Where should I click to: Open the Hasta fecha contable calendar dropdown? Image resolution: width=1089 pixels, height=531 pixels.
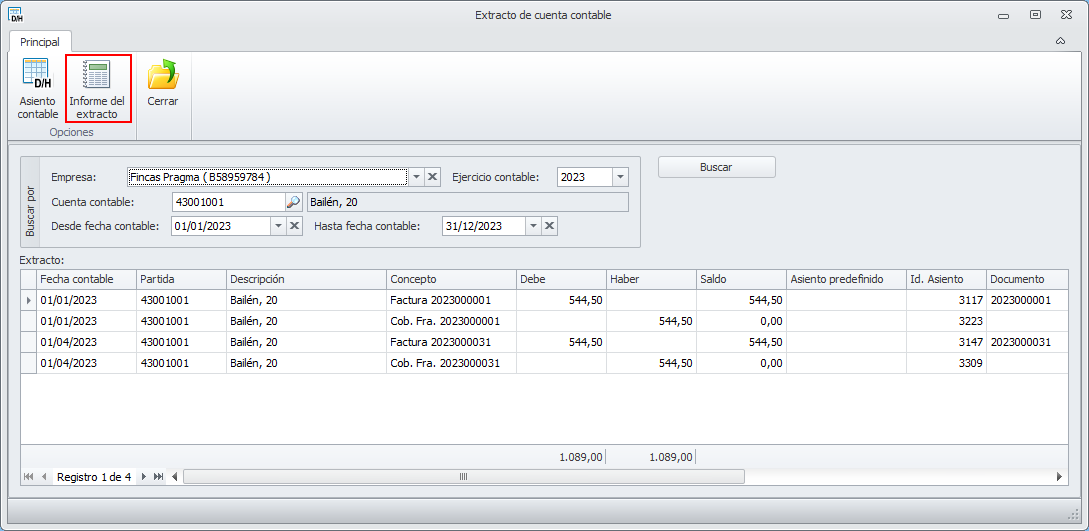[533, 226]
